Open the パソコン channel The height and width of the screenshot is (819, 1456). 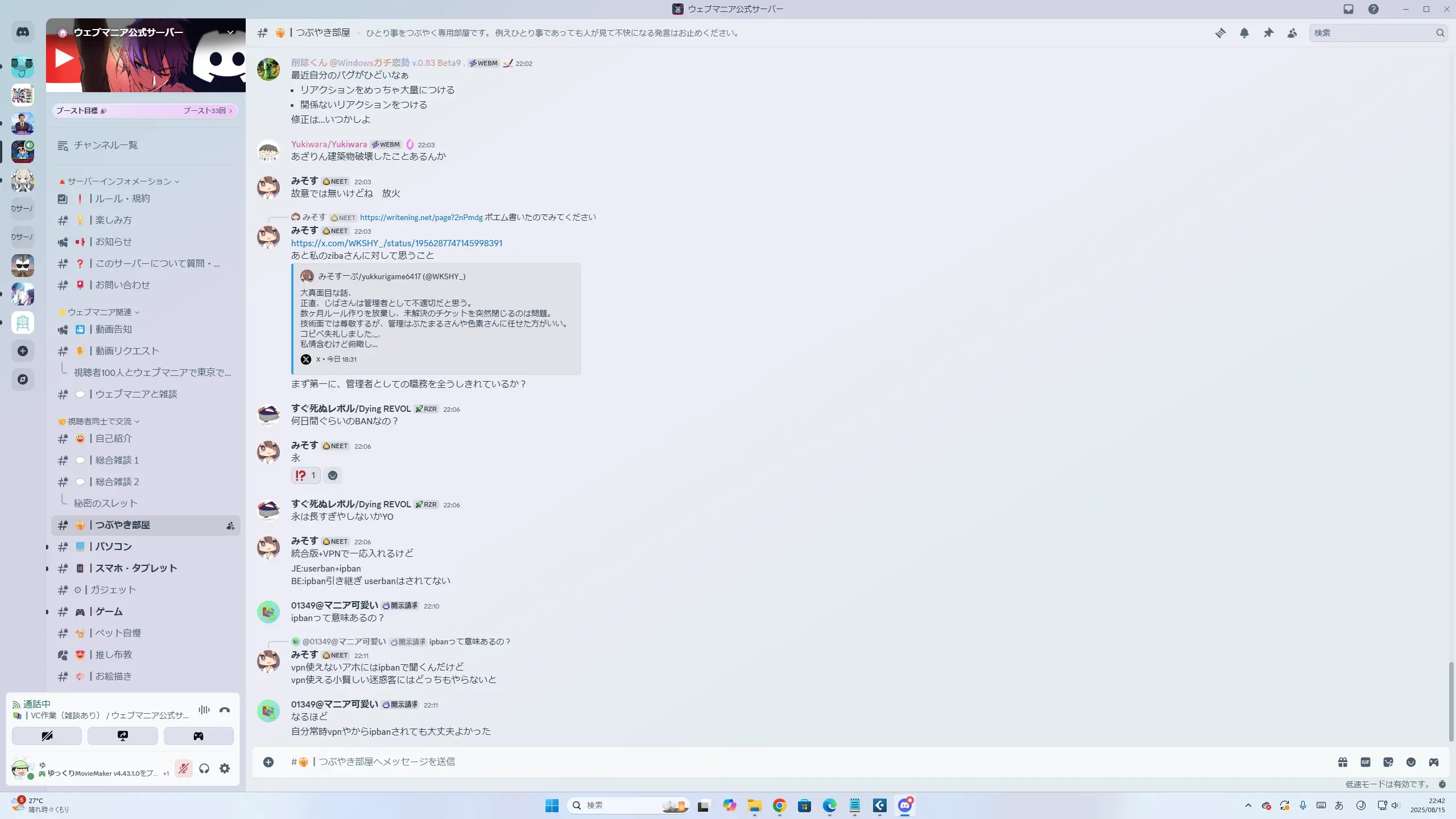click(x=114, y=547)
